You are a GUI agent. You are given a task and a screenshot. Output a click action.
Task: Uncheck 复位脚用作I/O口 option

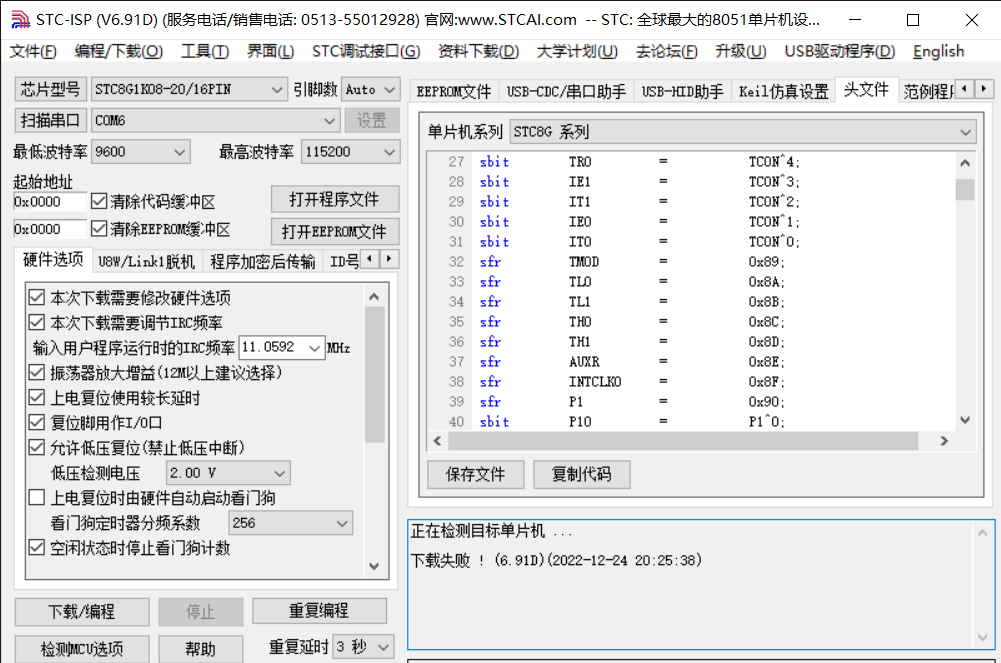[37, 423]
